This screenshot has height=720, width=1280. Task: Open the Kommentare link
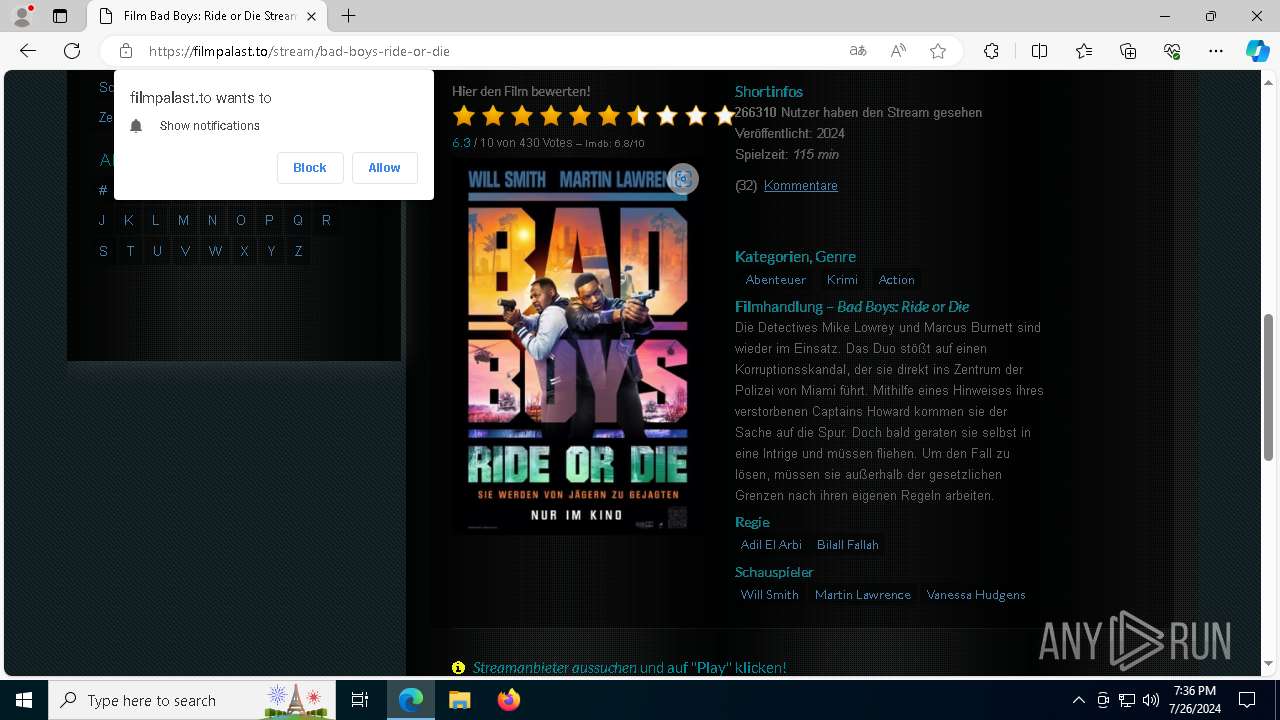point(801,186)
